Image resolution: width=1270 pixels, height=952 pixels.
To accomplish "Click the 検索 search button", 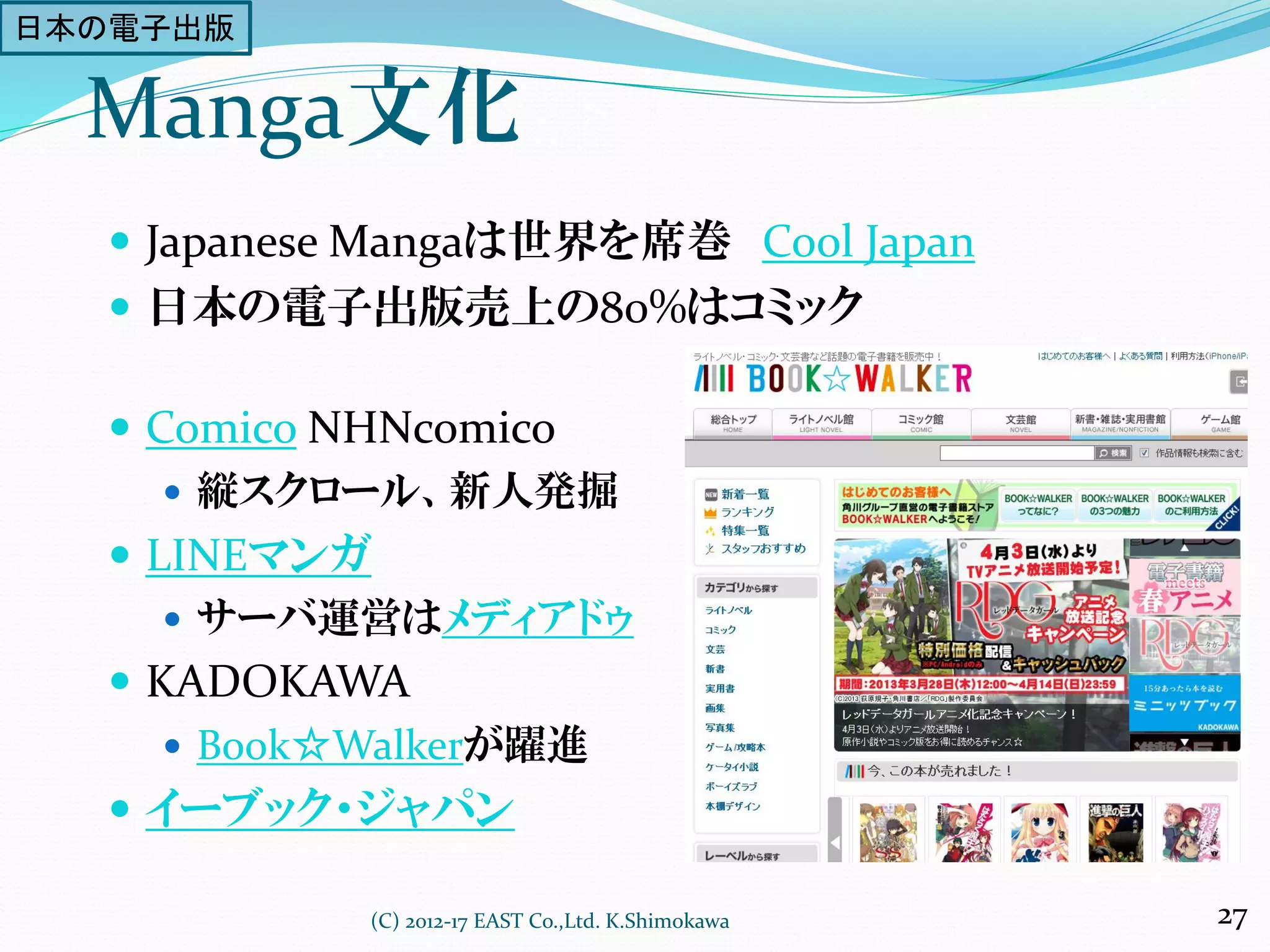I will (1113, 453).
